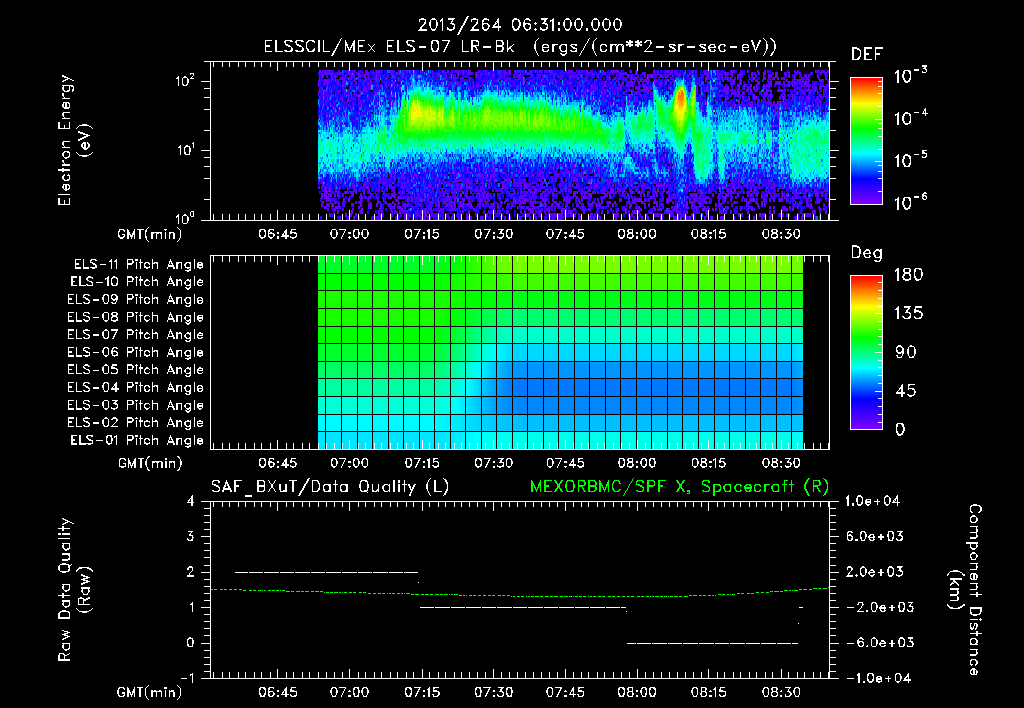The image size is (1024, 708).
Task: Click the ELS-08 Pitch Angle row label
Action: tap(136, 317)
